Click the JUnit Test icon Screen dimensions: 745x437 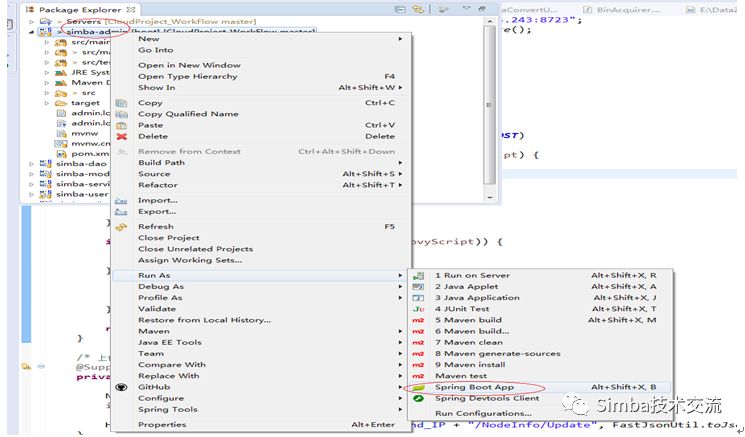(418, 309)
